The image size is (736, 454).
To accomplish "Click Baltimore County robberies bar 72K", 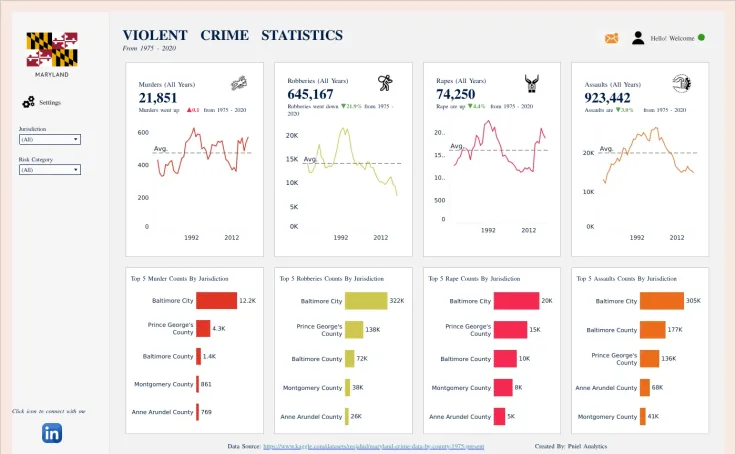I will coord(350,359).
